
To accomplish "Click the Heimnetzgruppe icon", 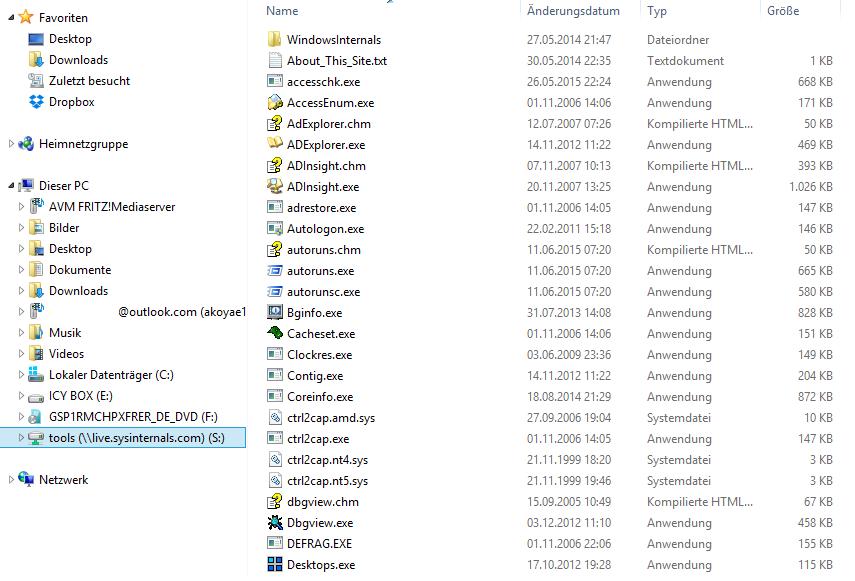I will click(26, 143).
